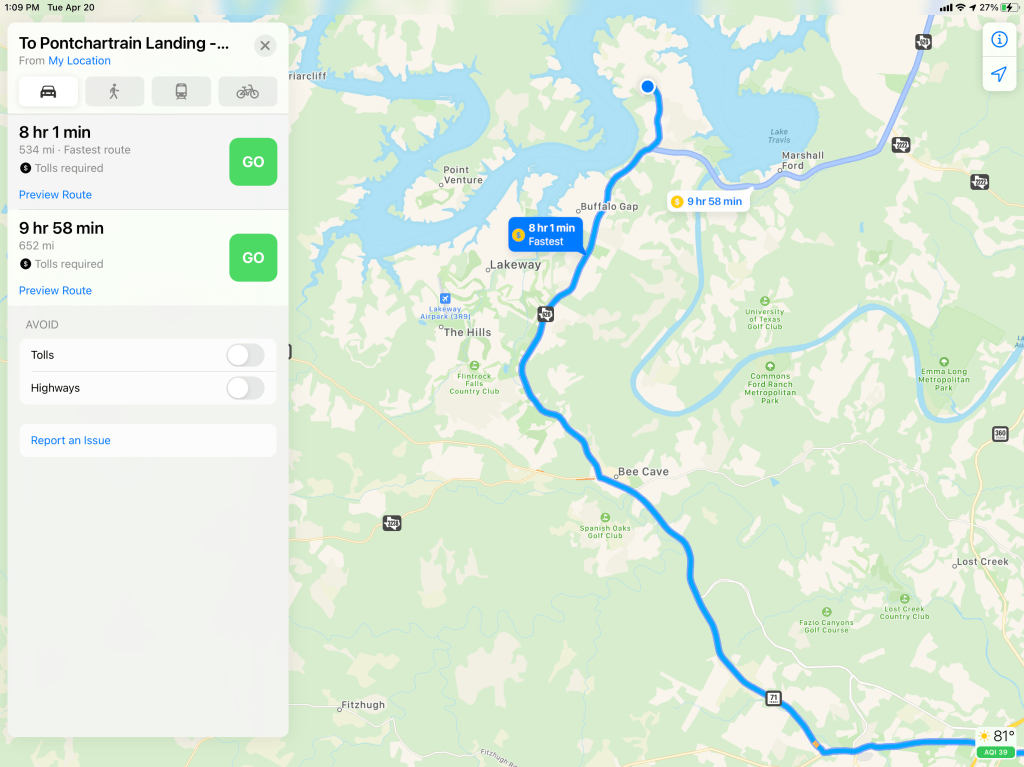Preview the 652 mi route
This screenshot has height=767, width=1024.
[x=56, y=291]
